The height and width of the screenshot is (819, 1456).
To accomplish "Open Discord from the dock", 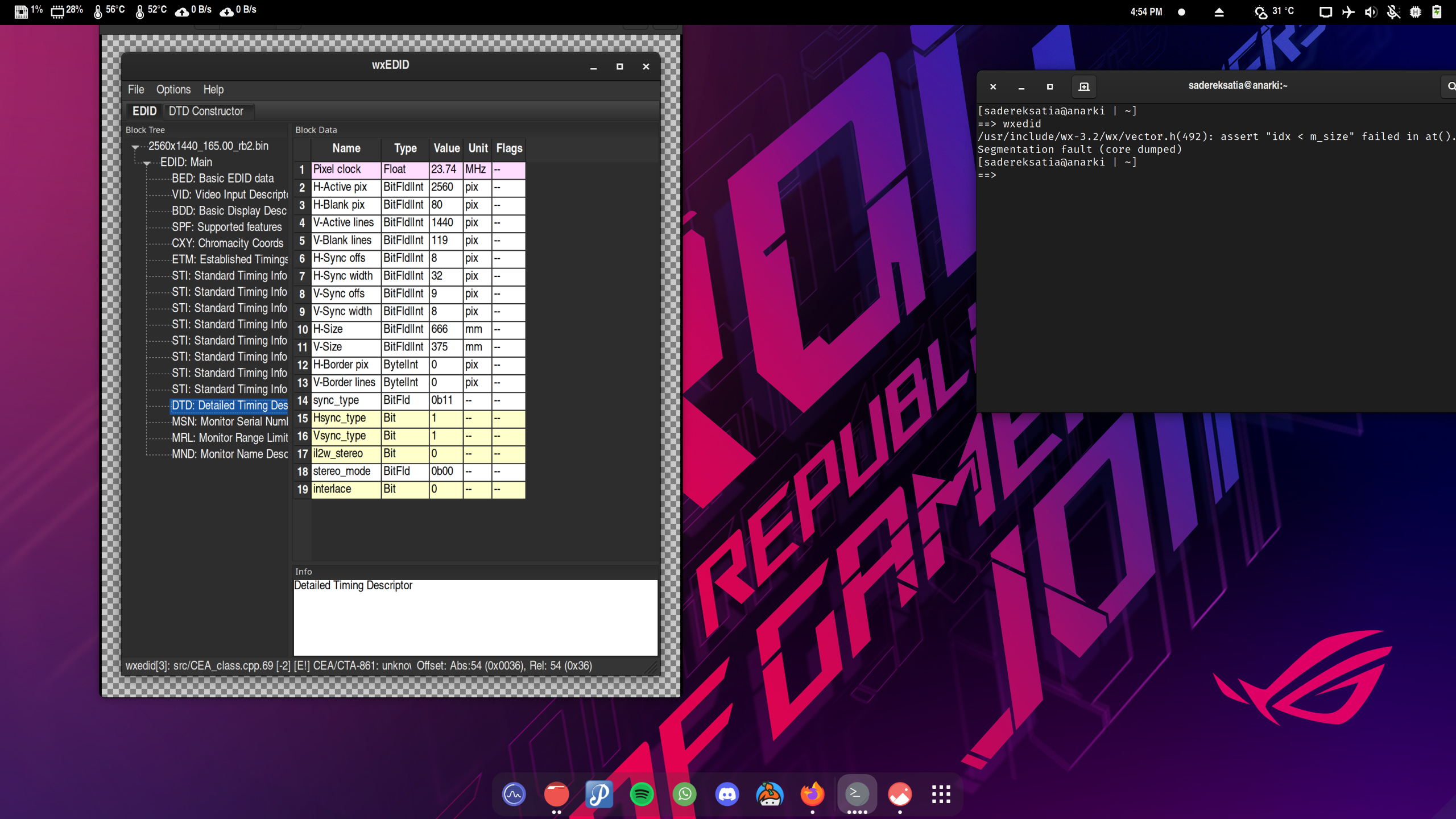I will pos(727,794).
